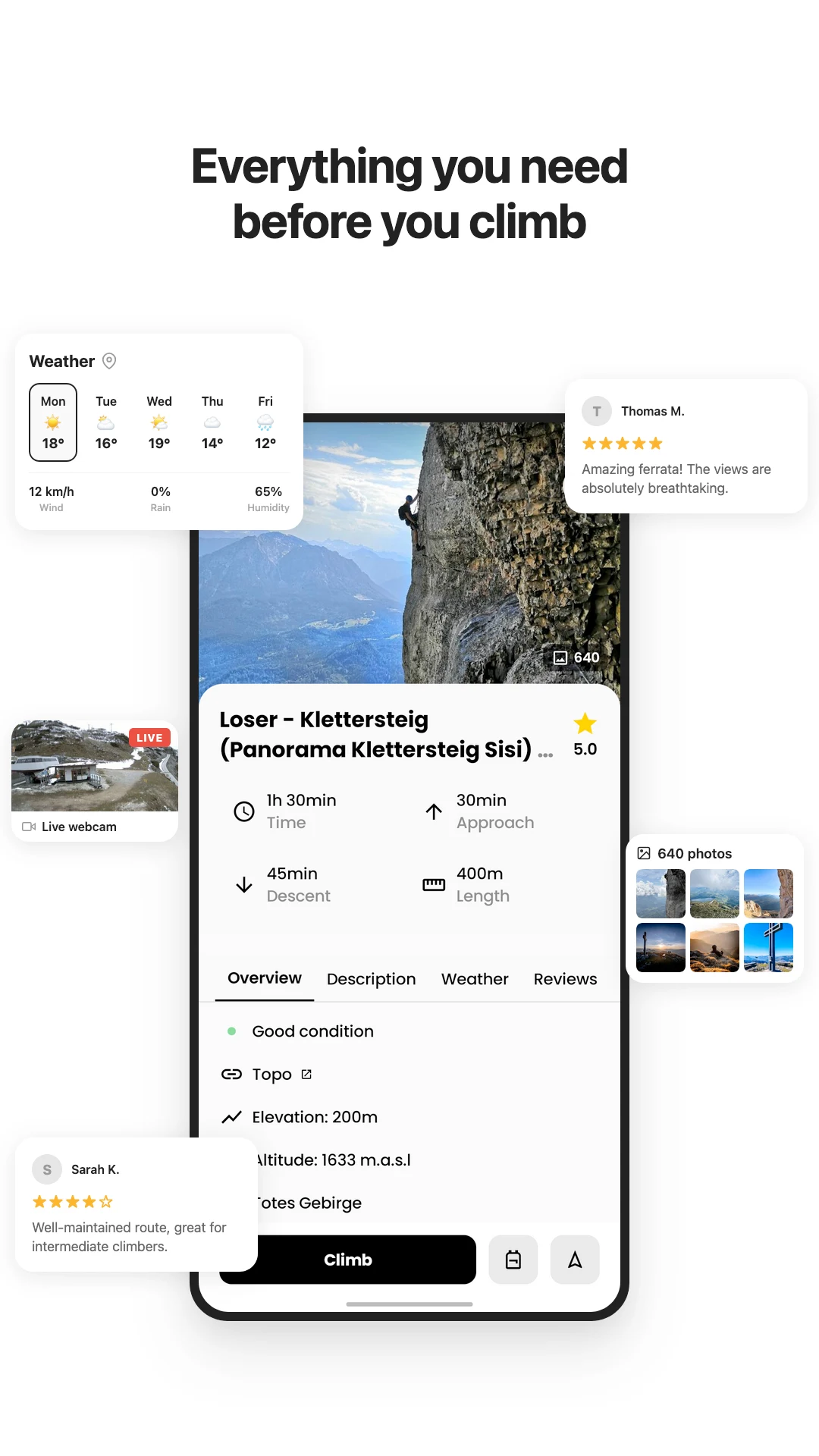819x1456 pixels.
Task: Click the green Good condition dot
Action: tap(232, 1031)
